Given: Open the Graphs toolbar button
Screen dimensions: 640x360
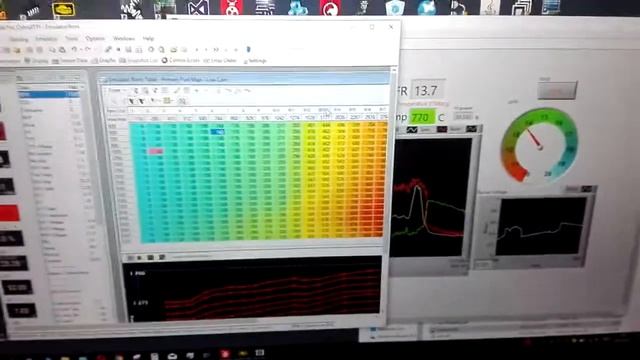Looking at the screenshot, I should coord(104,60).
